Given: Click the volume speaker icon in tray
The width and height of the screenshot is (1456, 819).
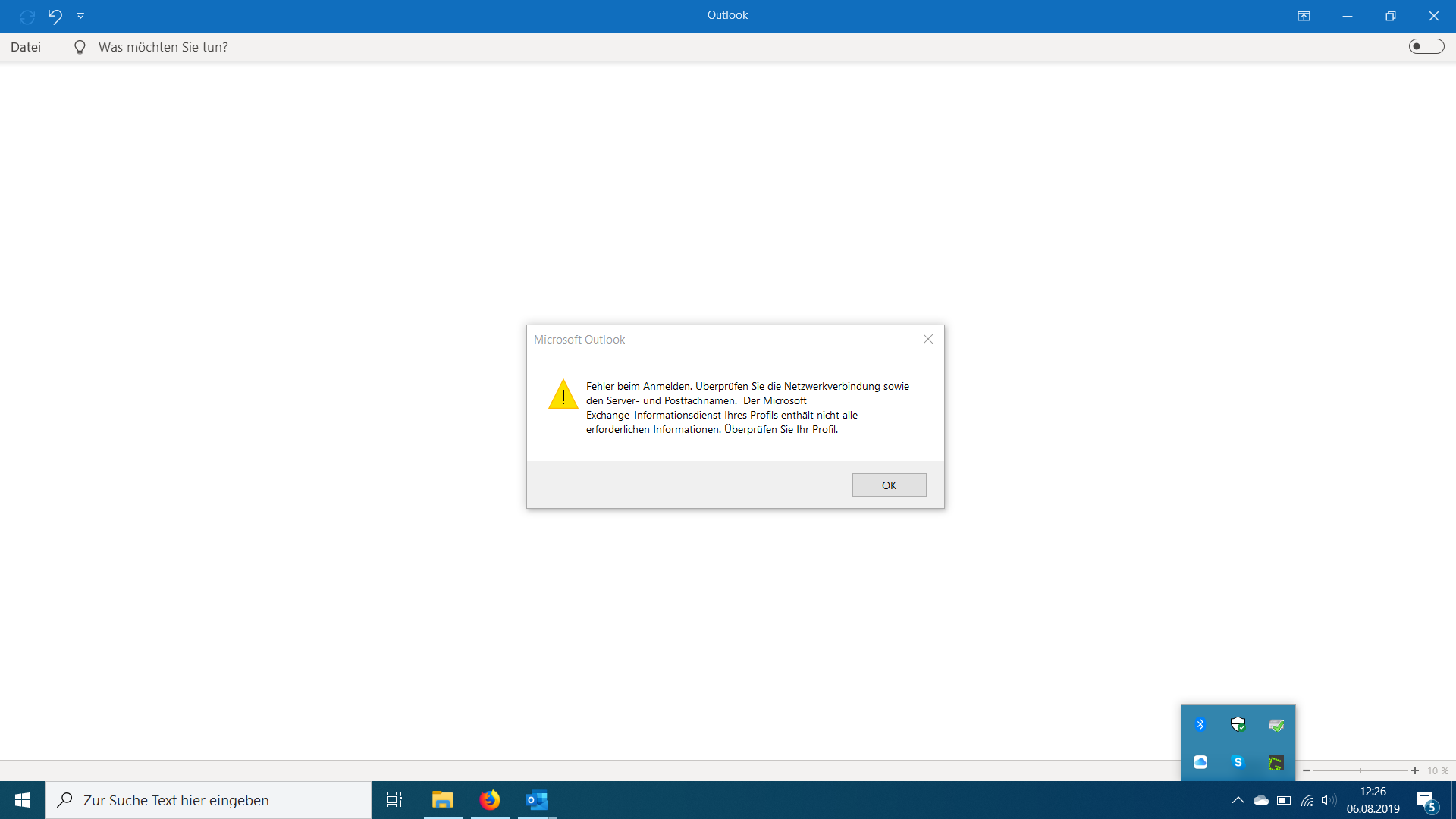Looking at the screenshot, I should (1329, 800).
